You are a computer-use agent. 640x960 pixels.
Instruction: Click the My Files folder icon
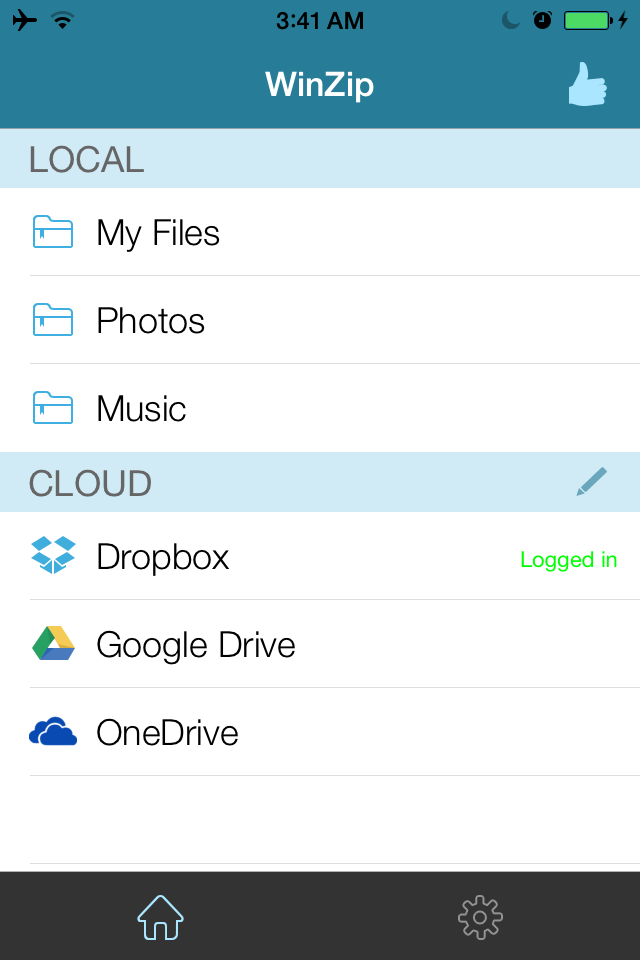pos(53,232)
